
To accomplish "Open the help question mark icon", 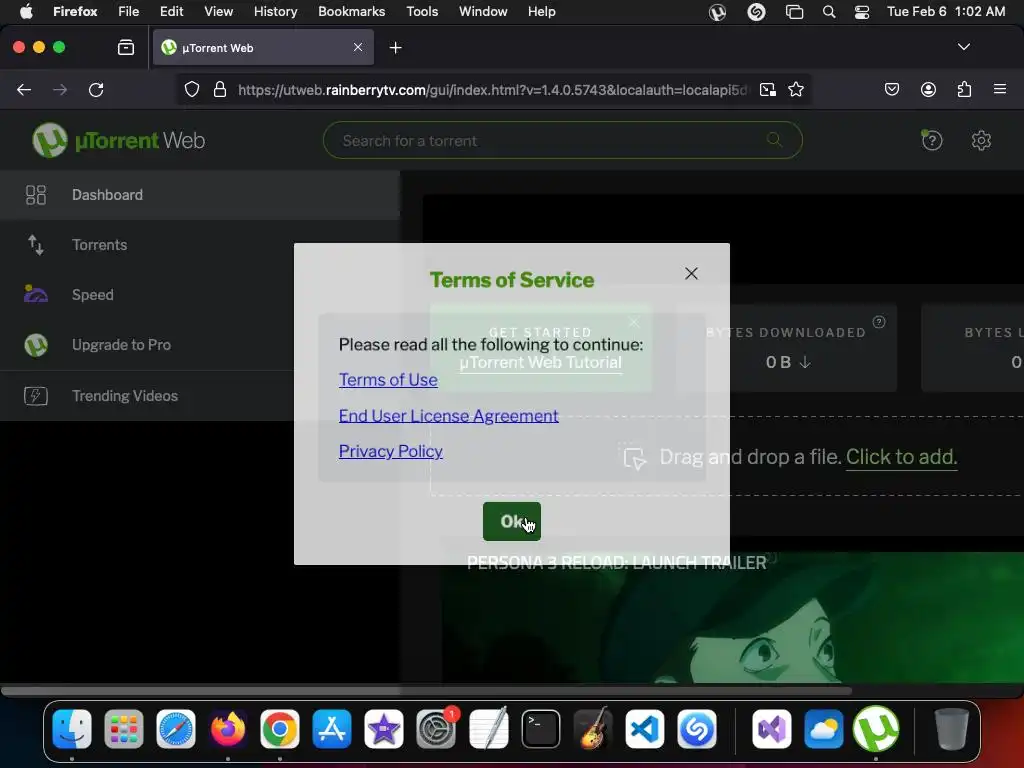I will point(932,140).
